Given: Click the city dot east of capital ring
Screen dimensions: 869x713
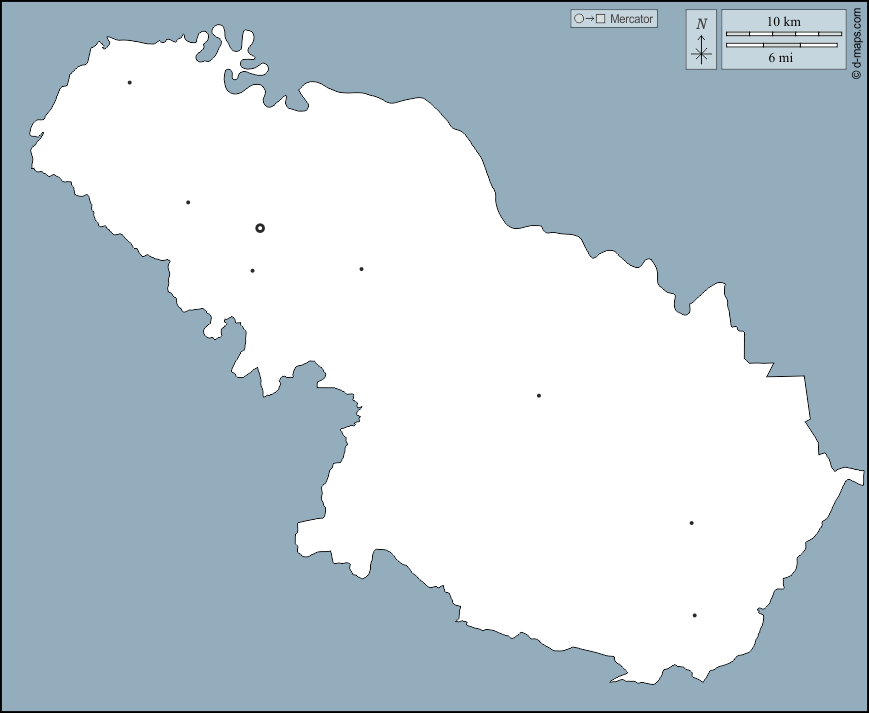Looking at the screenshot, I should 361,268.
